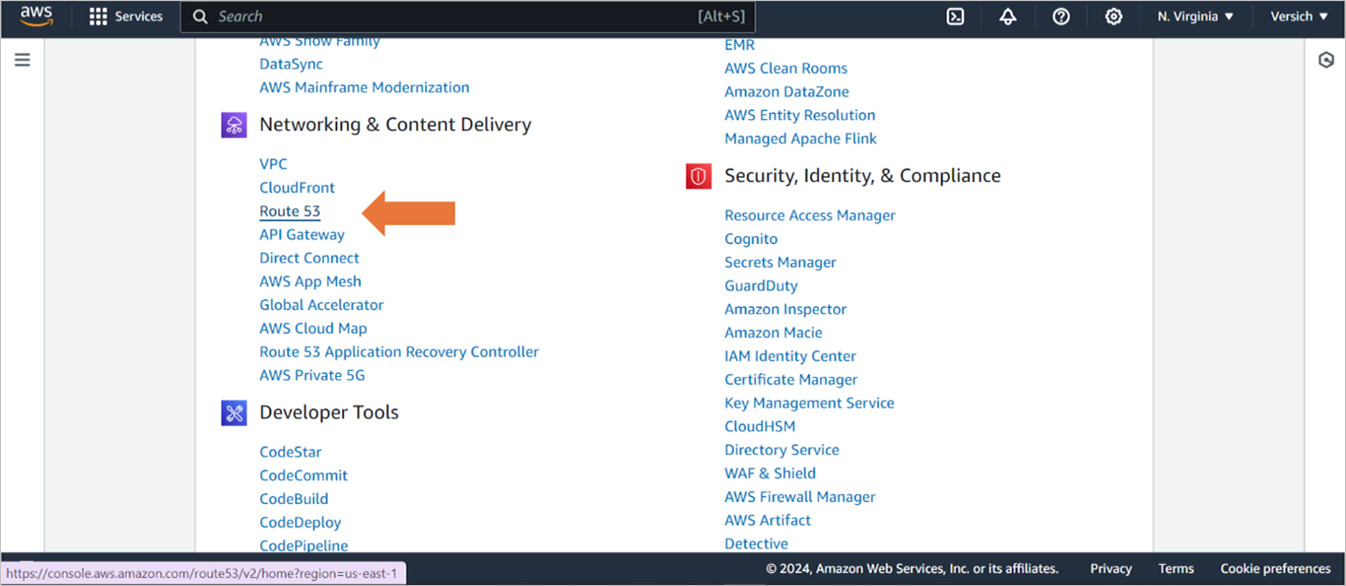
Task: Open the DataSync link
Action: click(x=291, y=64)
